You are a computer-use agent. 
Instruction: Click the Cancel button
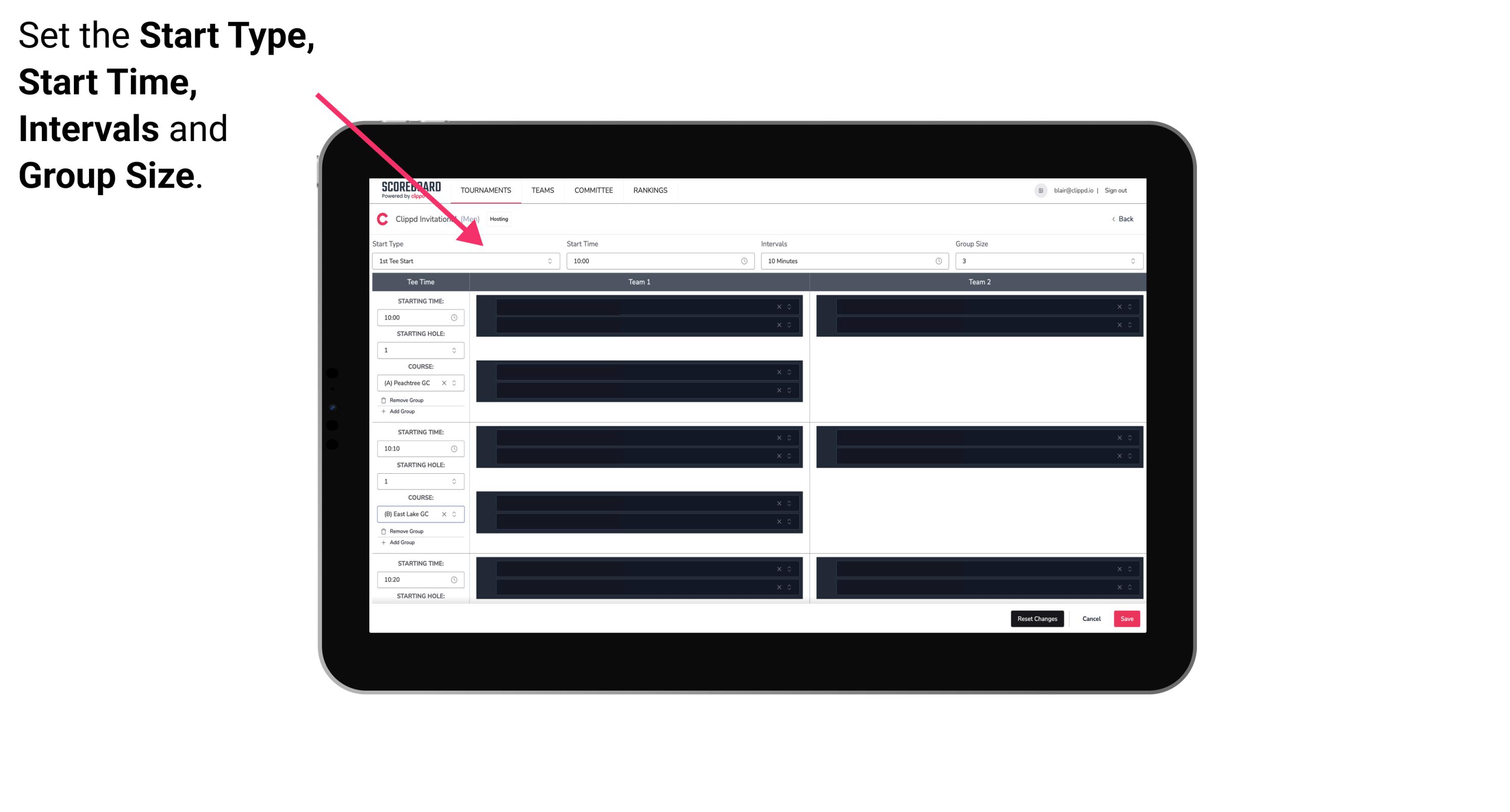1091,618
